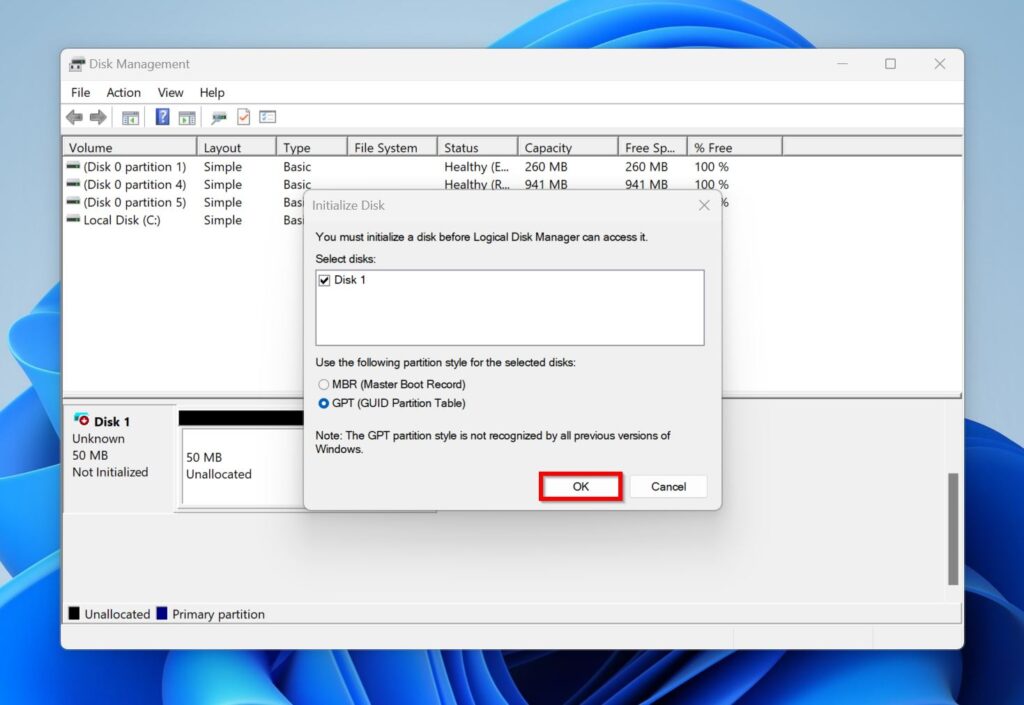Uncheck the Disk 1 checkbox
The image size is (1024, 705).
click(x=324, y=281)
